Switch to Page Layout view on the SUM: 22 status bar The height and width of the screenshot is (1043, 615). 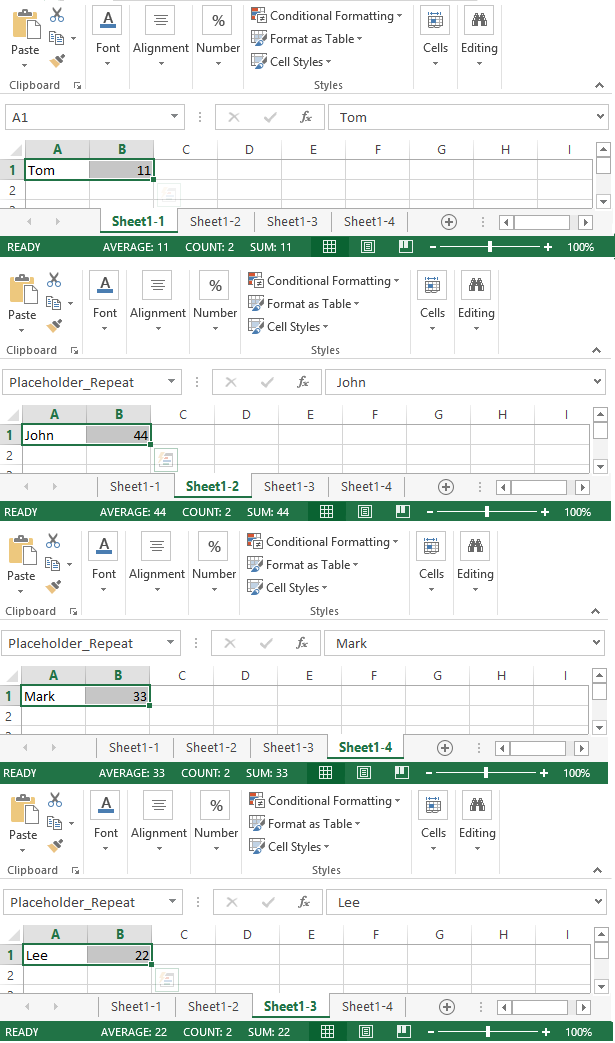366,1032
